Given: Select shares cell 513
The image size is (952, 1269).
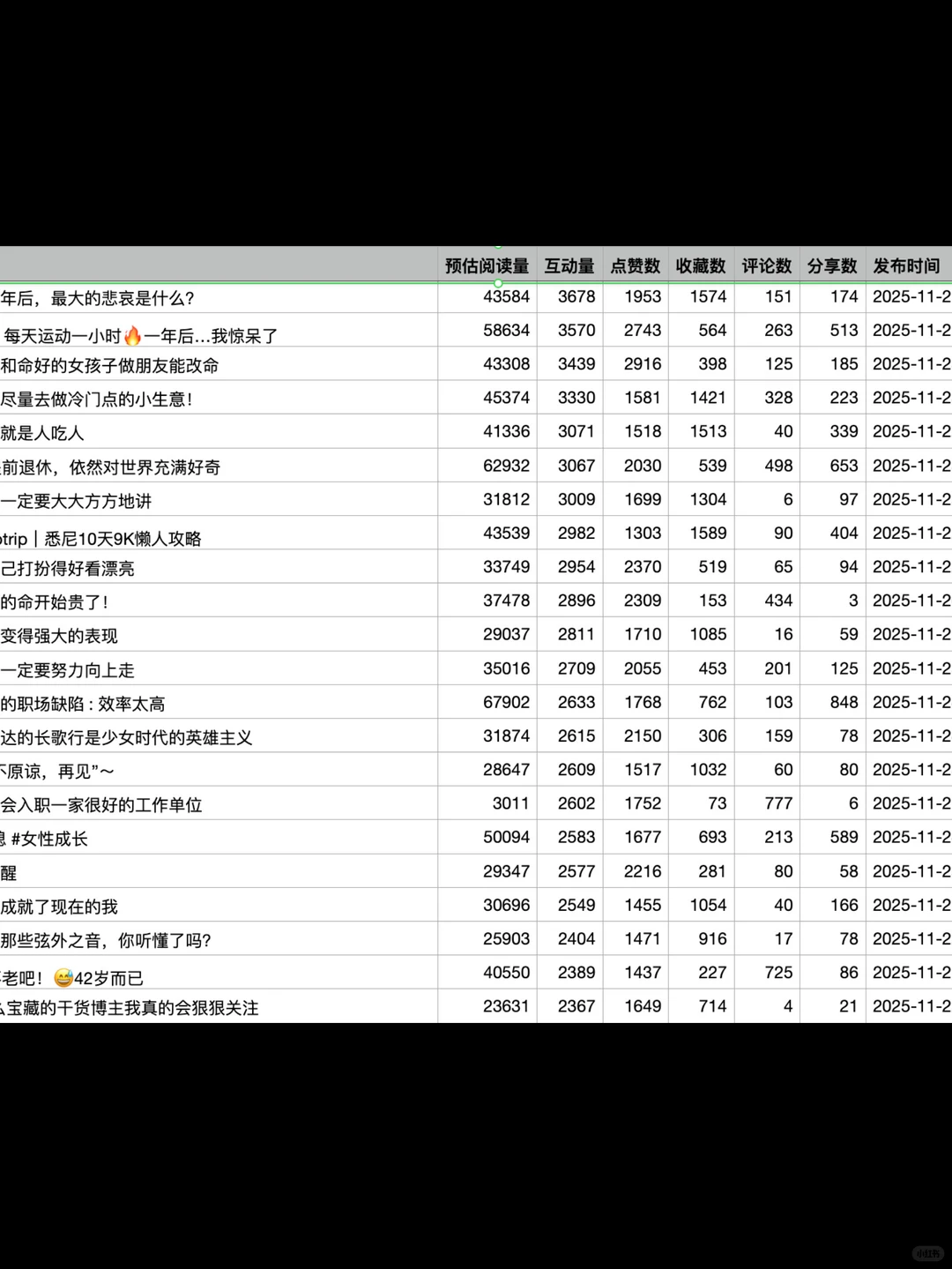Looking at the screenshot, I should point(832,330).
